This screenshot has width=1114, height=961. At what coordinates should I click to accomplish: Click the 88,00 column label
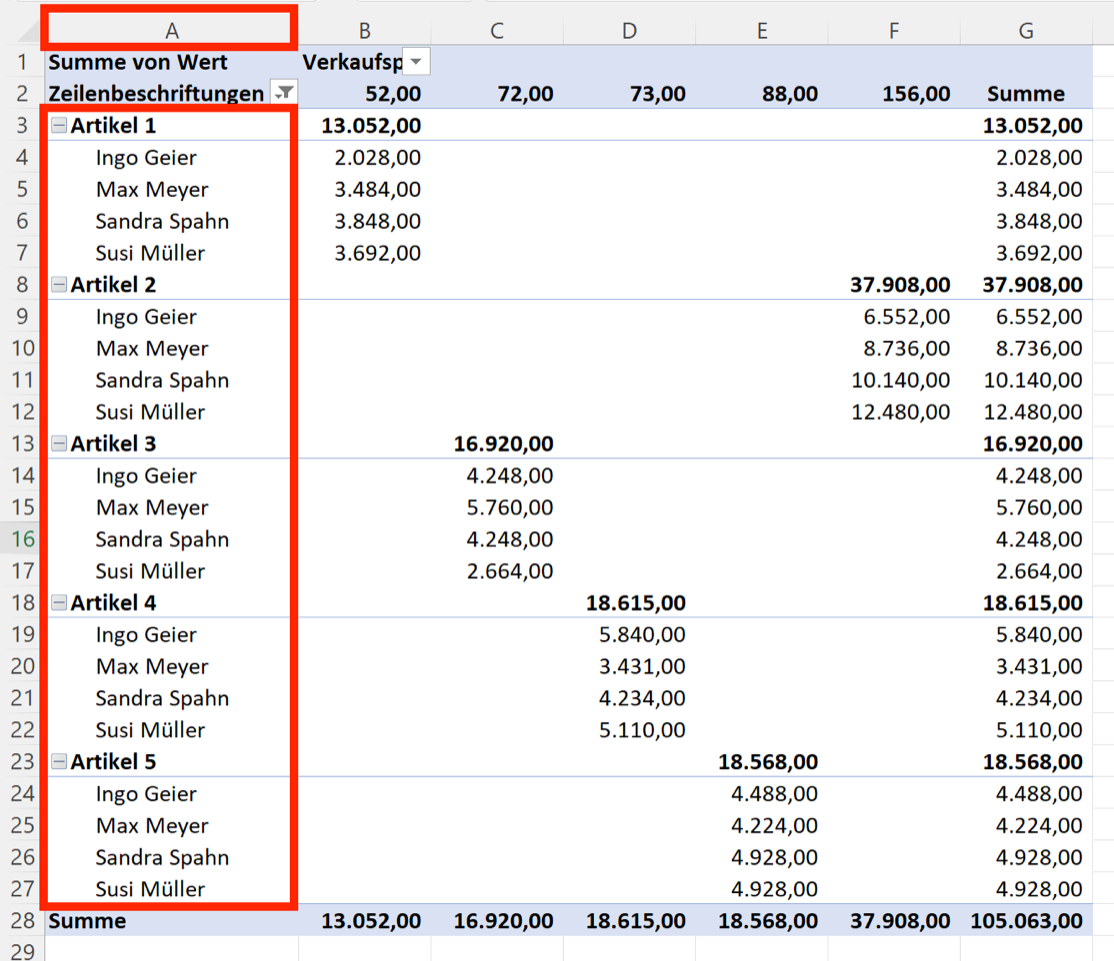(789, 94)
